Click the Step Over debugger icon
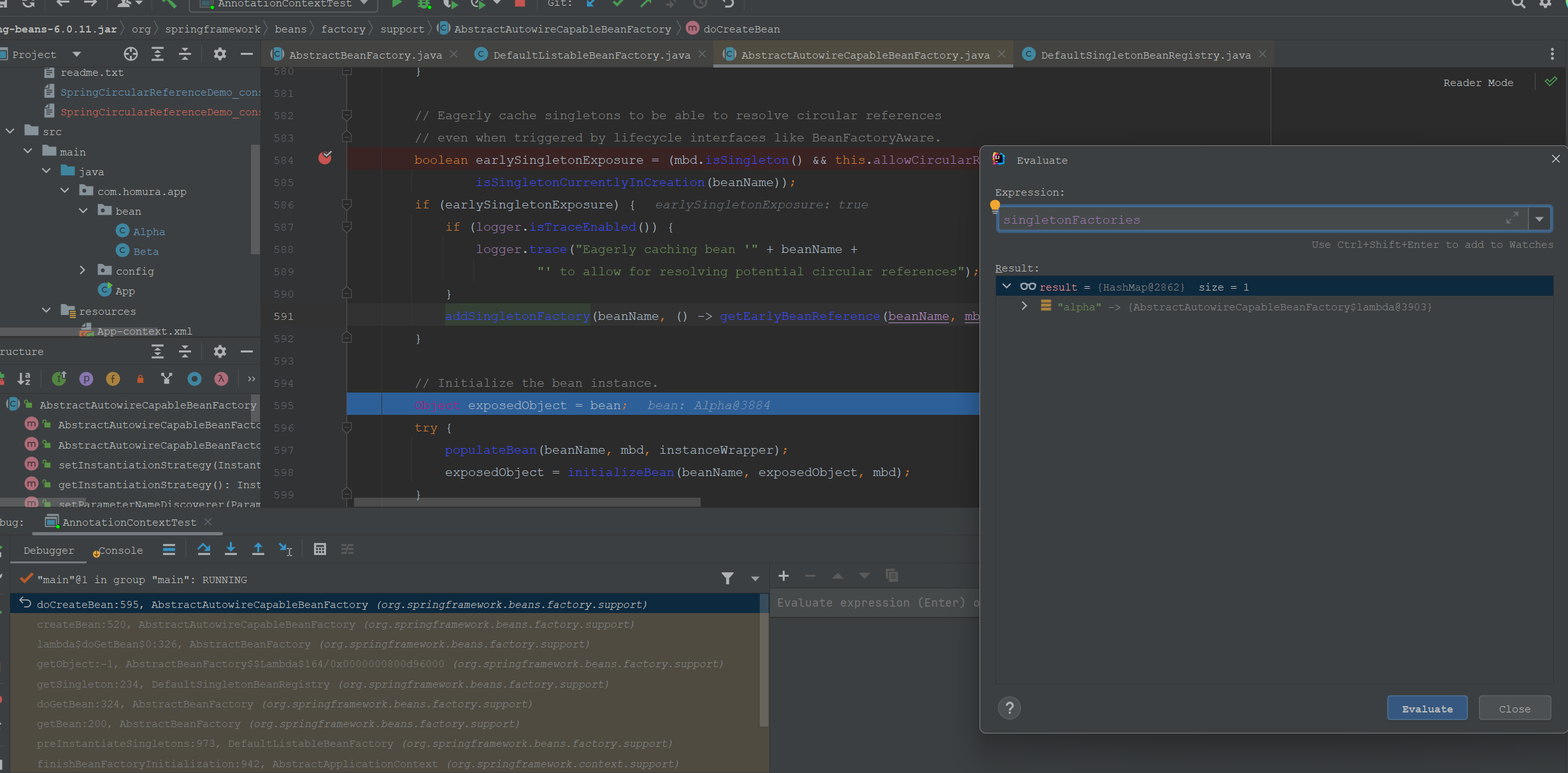Screen dimensions: 1568x773 [204, 549]
